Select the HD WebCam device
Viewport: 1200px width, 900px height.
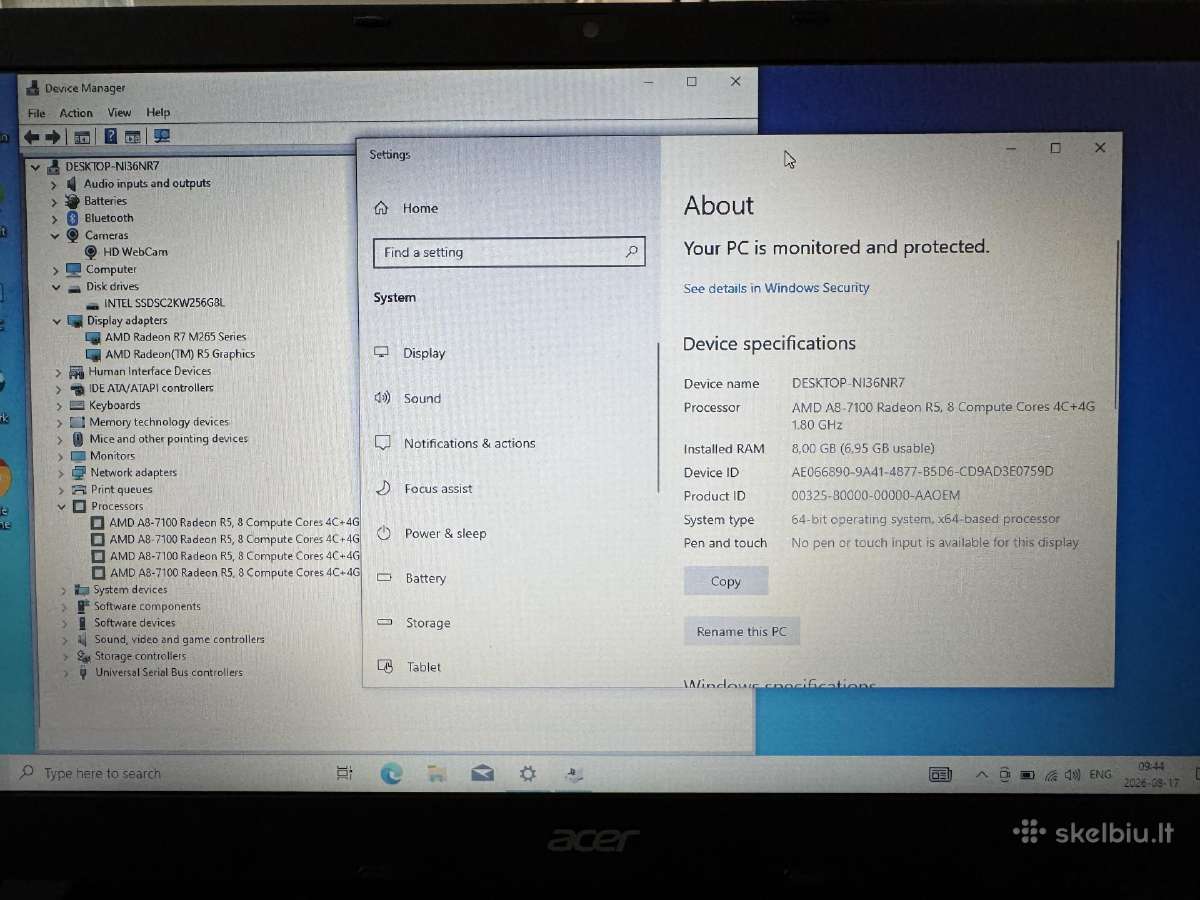(135, 252)
